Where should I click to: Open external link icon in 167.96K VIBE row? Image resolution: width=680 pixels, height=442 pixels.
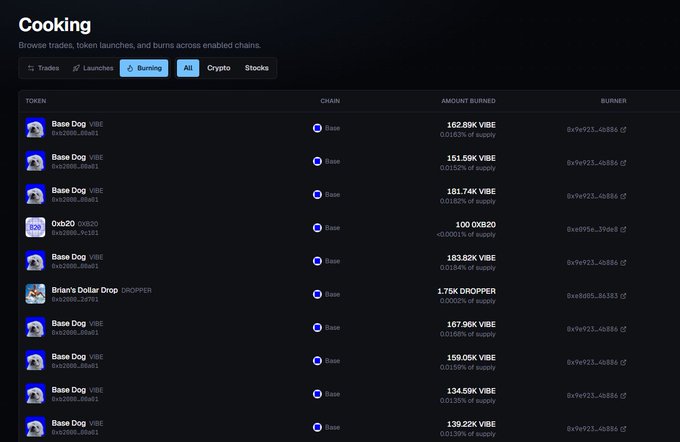[x=623, y=329]
